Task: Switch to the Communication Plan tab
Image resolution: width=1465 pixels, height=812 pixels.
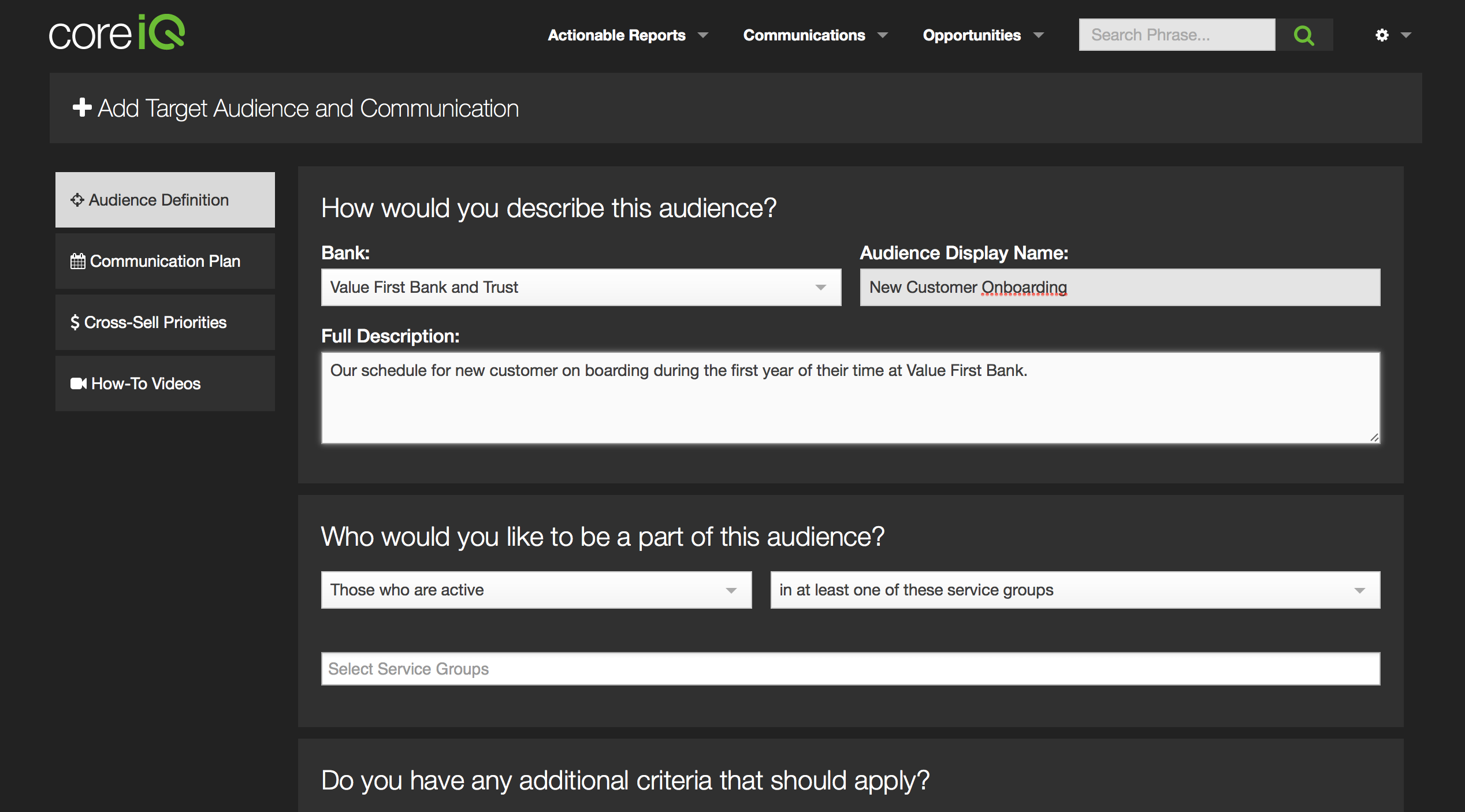Action: tap(165, 261)
